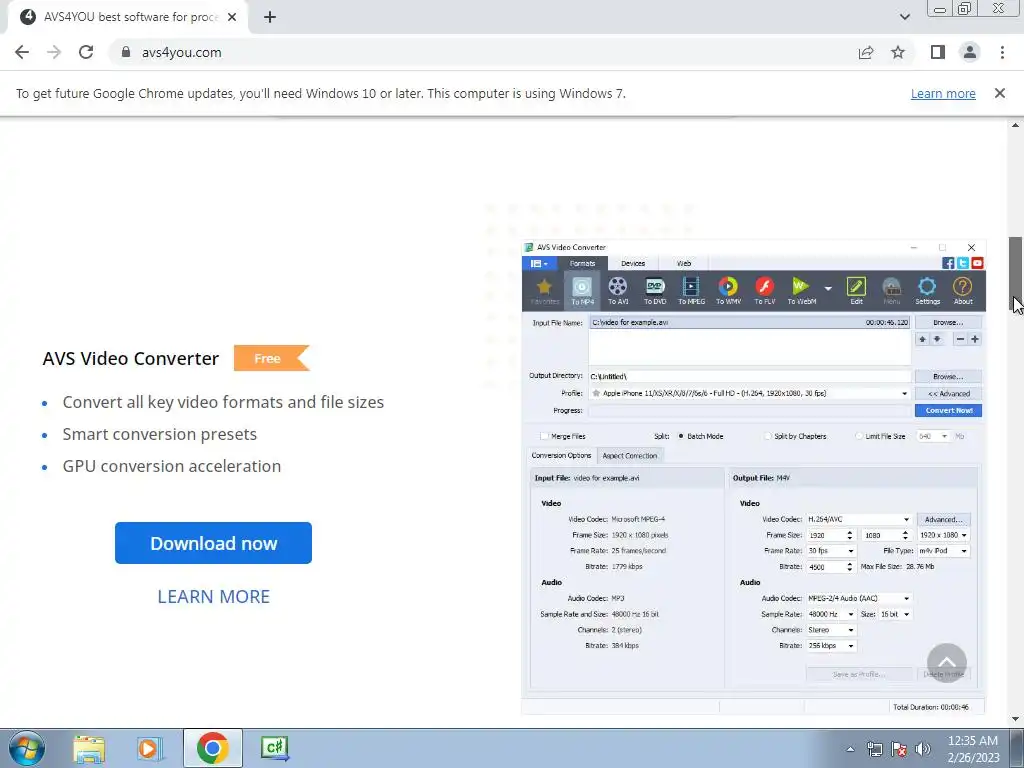The height and width of the screenshot is (768, 1024).
Task: Switch to the Devices tab in the converter
Action: click(633, 264)
